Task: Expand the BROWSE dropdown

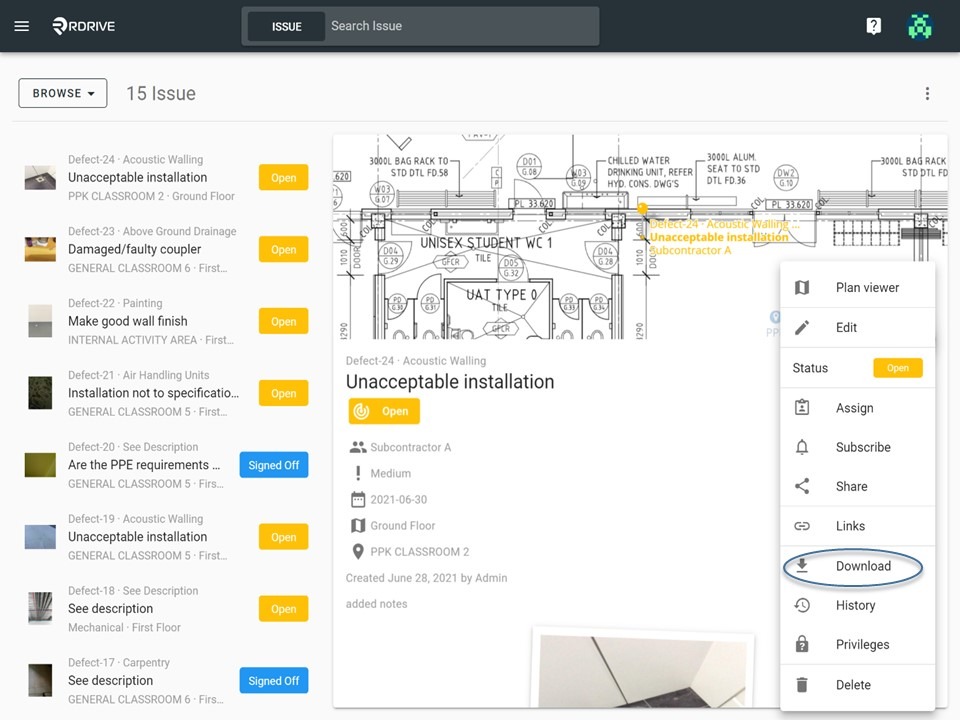Action: [63, 93]
